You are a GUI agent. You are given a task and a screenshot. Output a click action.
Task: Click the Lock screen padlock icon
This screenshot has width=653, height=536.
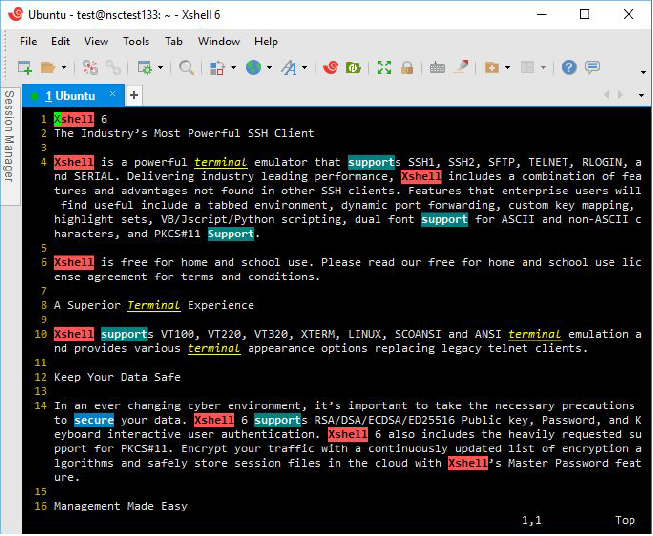click(x=407, y=67)
